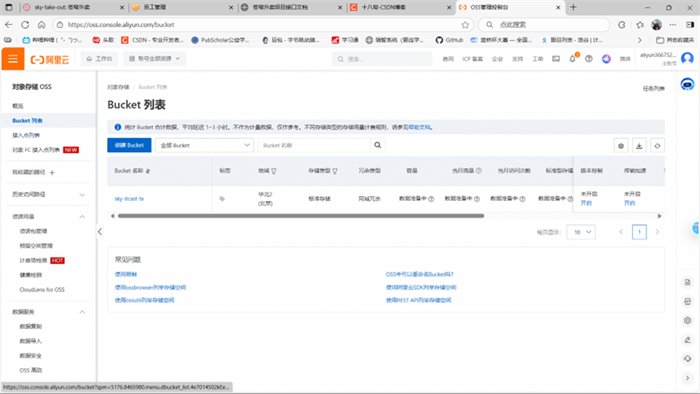The height and width of the screenshot is (394, 700).
Task: Go to browser home page
Action: click(x=42, y=25)
